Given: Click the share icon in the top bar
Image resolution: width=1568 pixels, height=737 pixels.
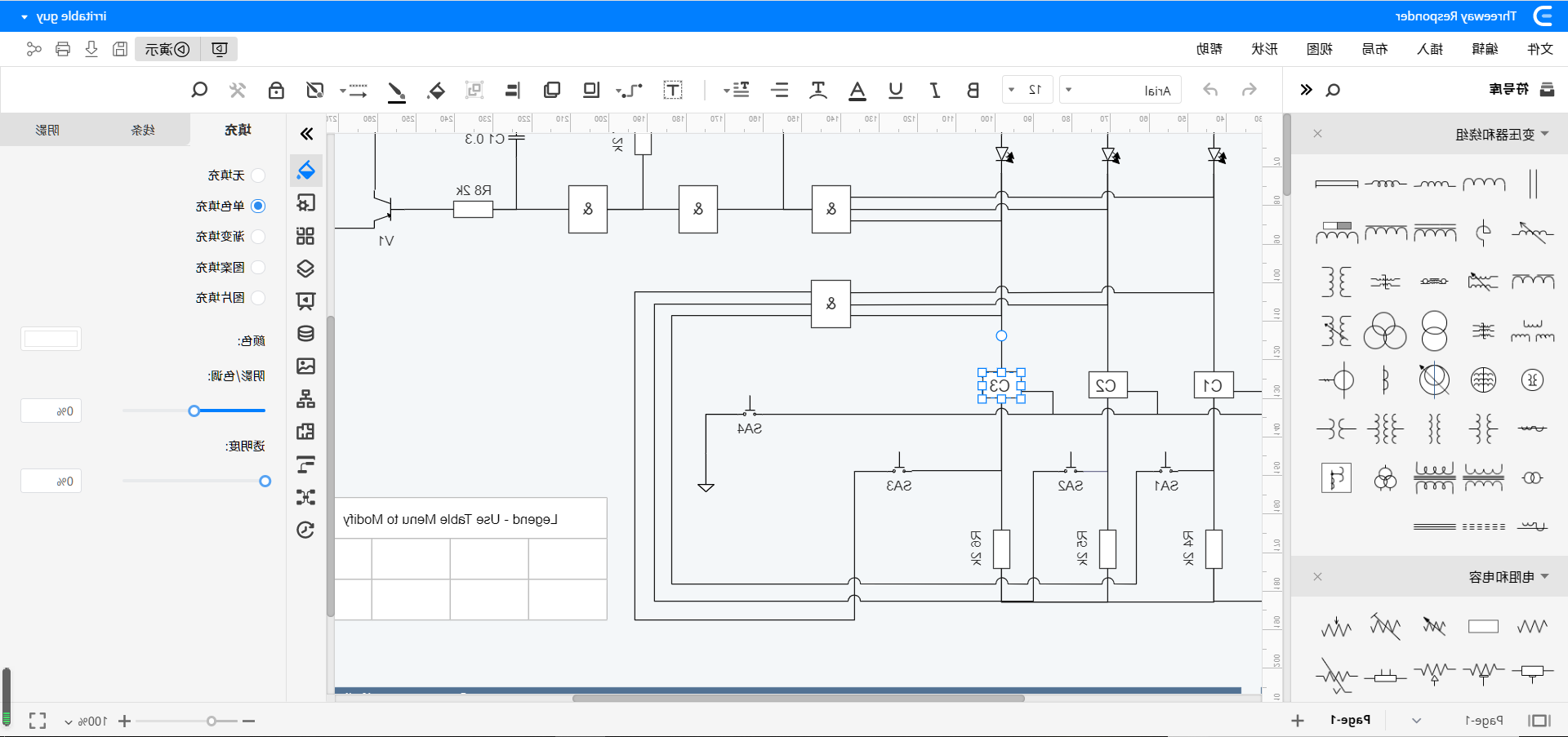Looking at the screenshot, I should (33, 49).
